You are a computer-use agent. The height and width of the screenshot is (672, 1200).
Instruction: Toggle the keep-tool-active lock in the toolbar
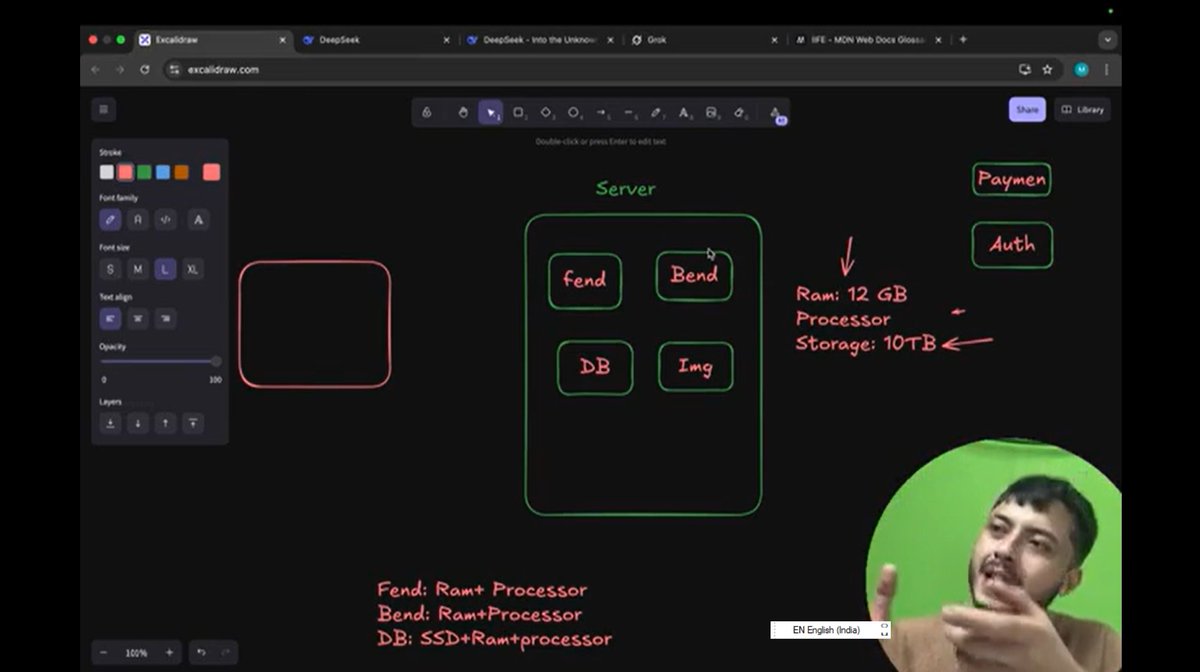[428, 113]
